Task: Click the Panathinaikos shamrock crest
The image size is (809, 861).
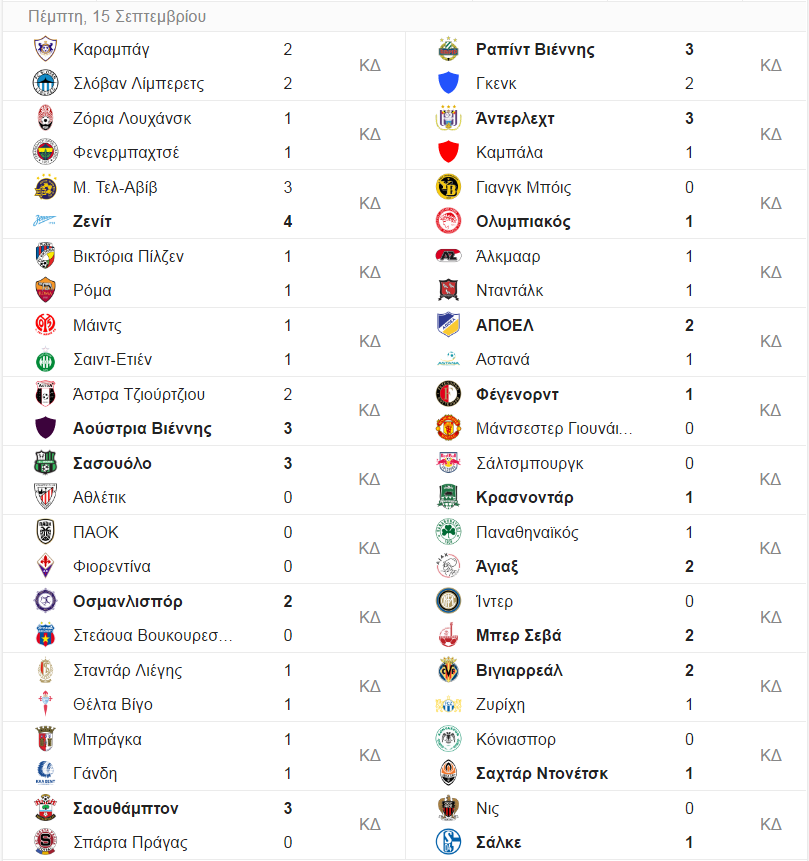Action: pyautogui.click(x=448, y=532)
